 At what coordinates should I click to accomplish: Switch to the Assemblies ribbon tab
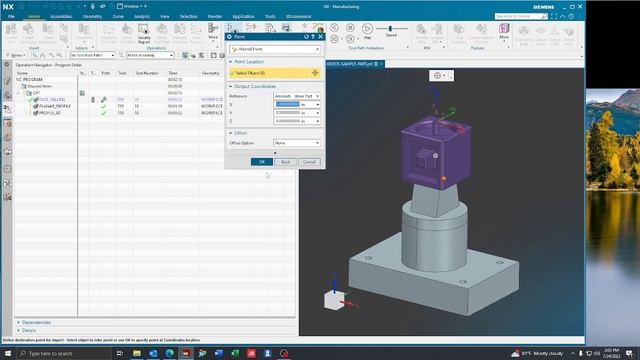(x=61, y=16)
